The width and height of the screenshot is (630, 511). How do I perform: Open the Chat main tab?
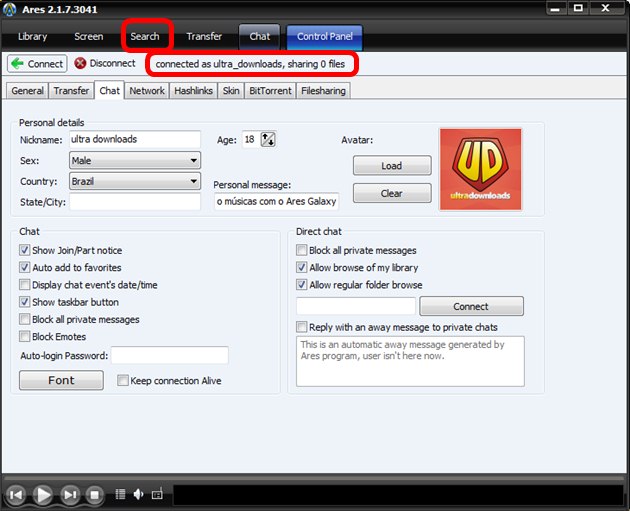coord(260,37)
